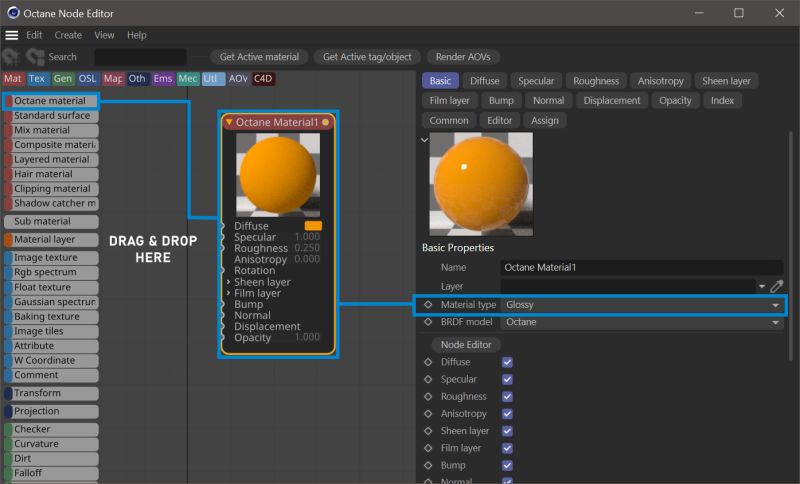Click the keyframe diamond beside Roughness checkbox

pos(428,396)
